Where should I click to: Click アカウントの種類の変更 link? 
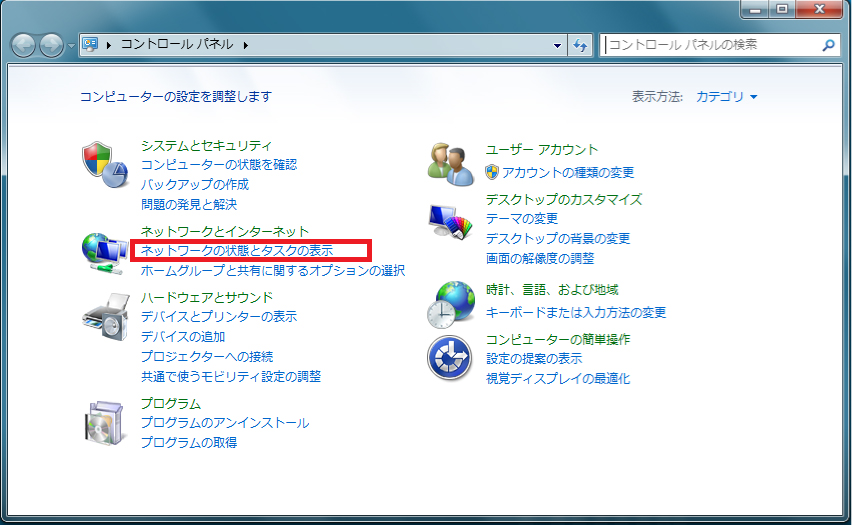coord(568,172)
